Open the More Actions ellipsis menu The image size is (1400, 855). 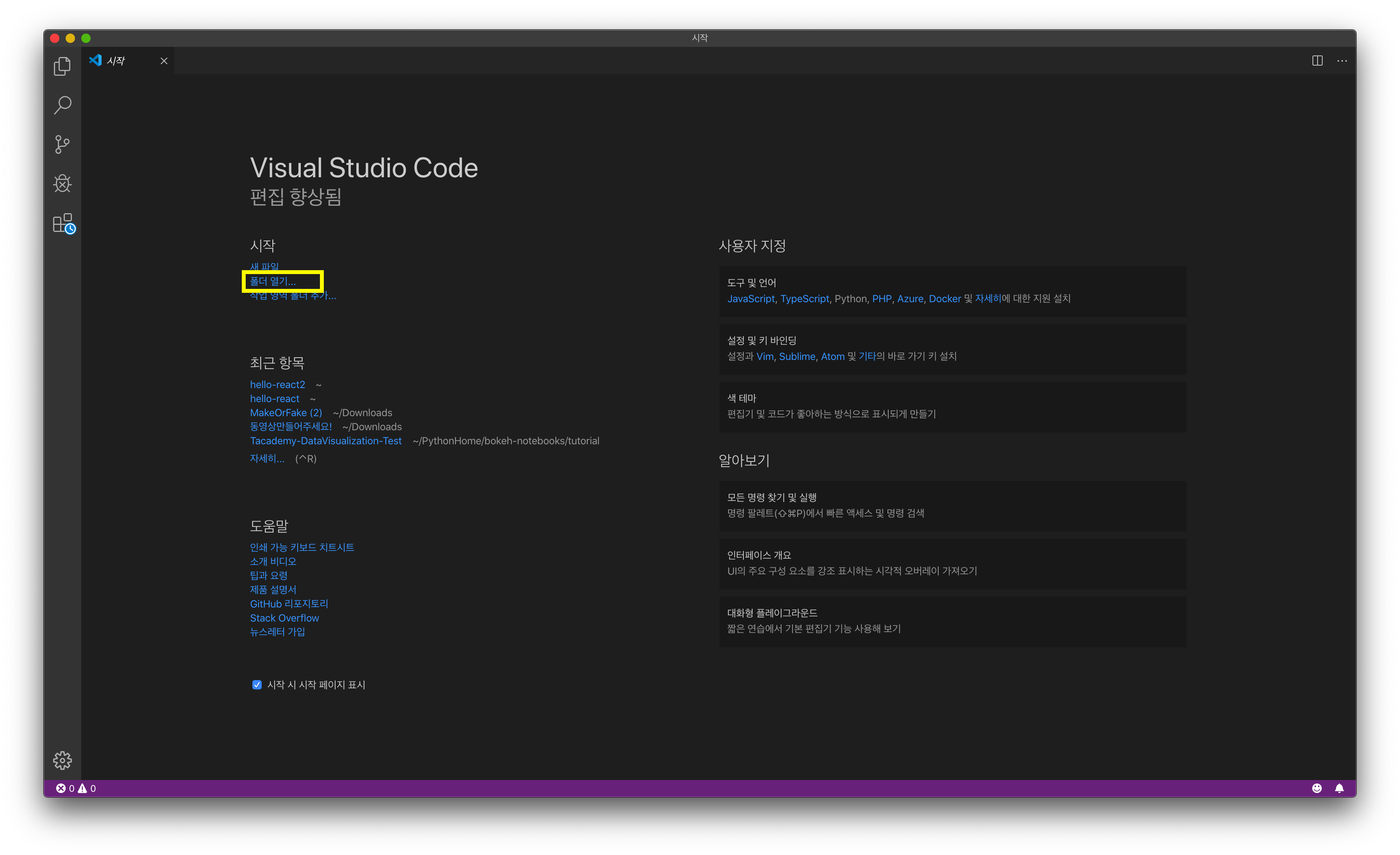point(1342,61)
